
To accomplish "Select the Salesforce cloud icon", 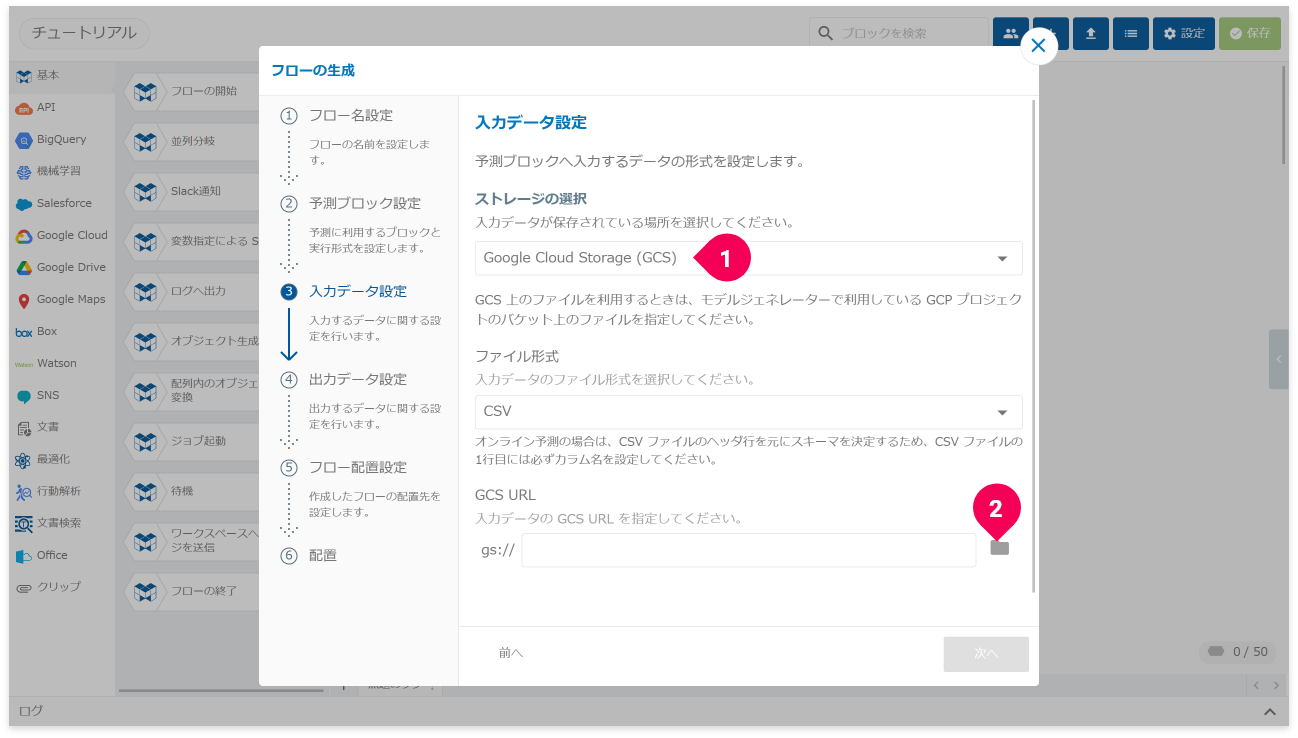I will point(24,204).
